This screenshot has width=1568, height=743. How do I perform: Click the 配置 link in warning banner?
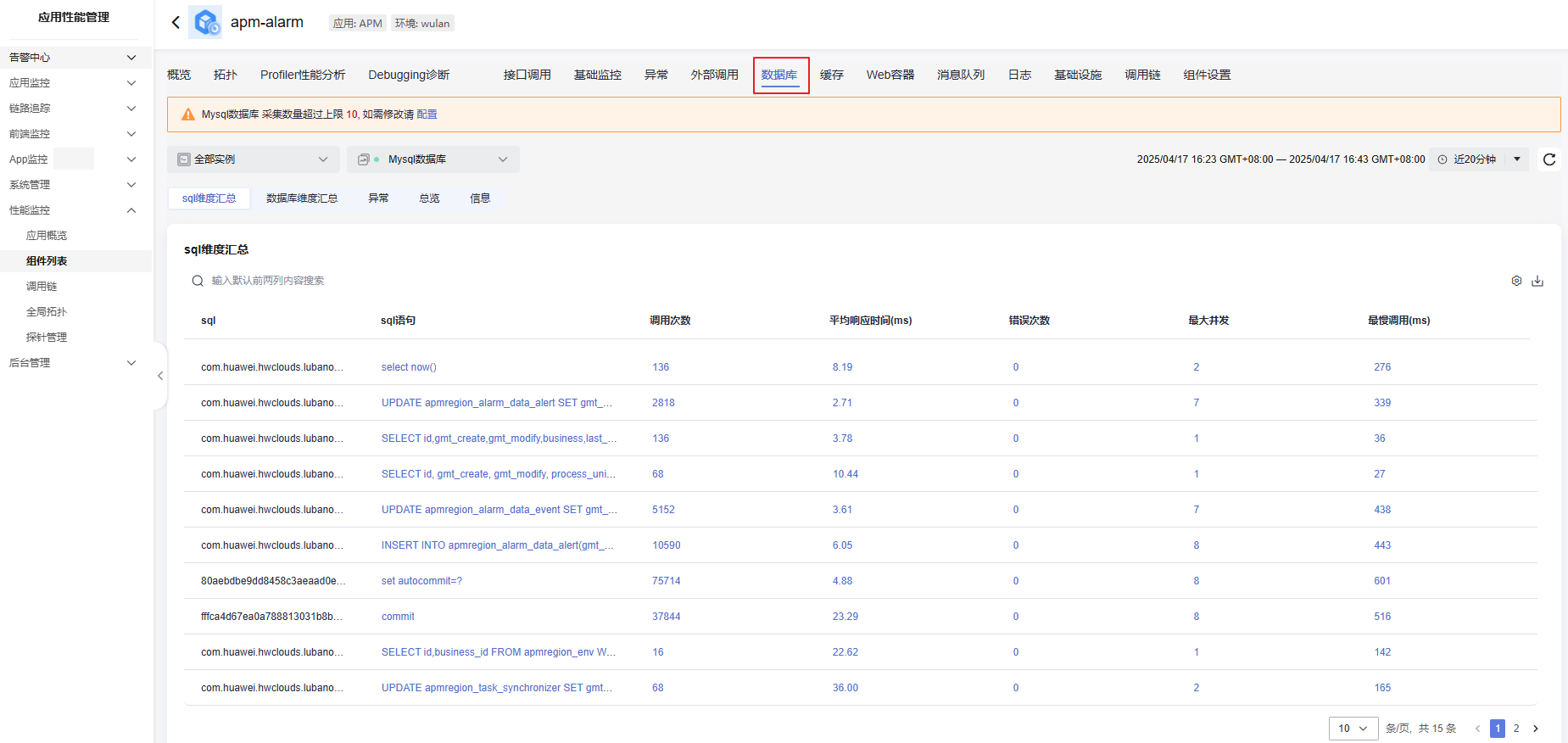click(427, 115)
